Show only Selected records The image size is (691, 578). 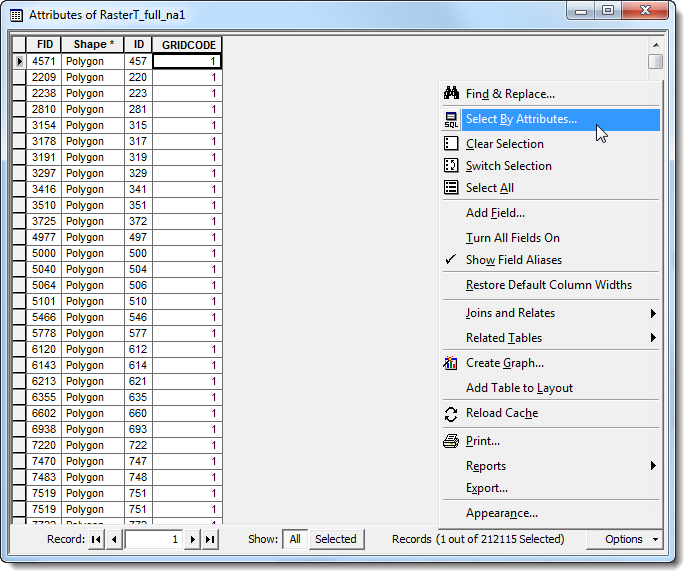click(x=336, y=539)
